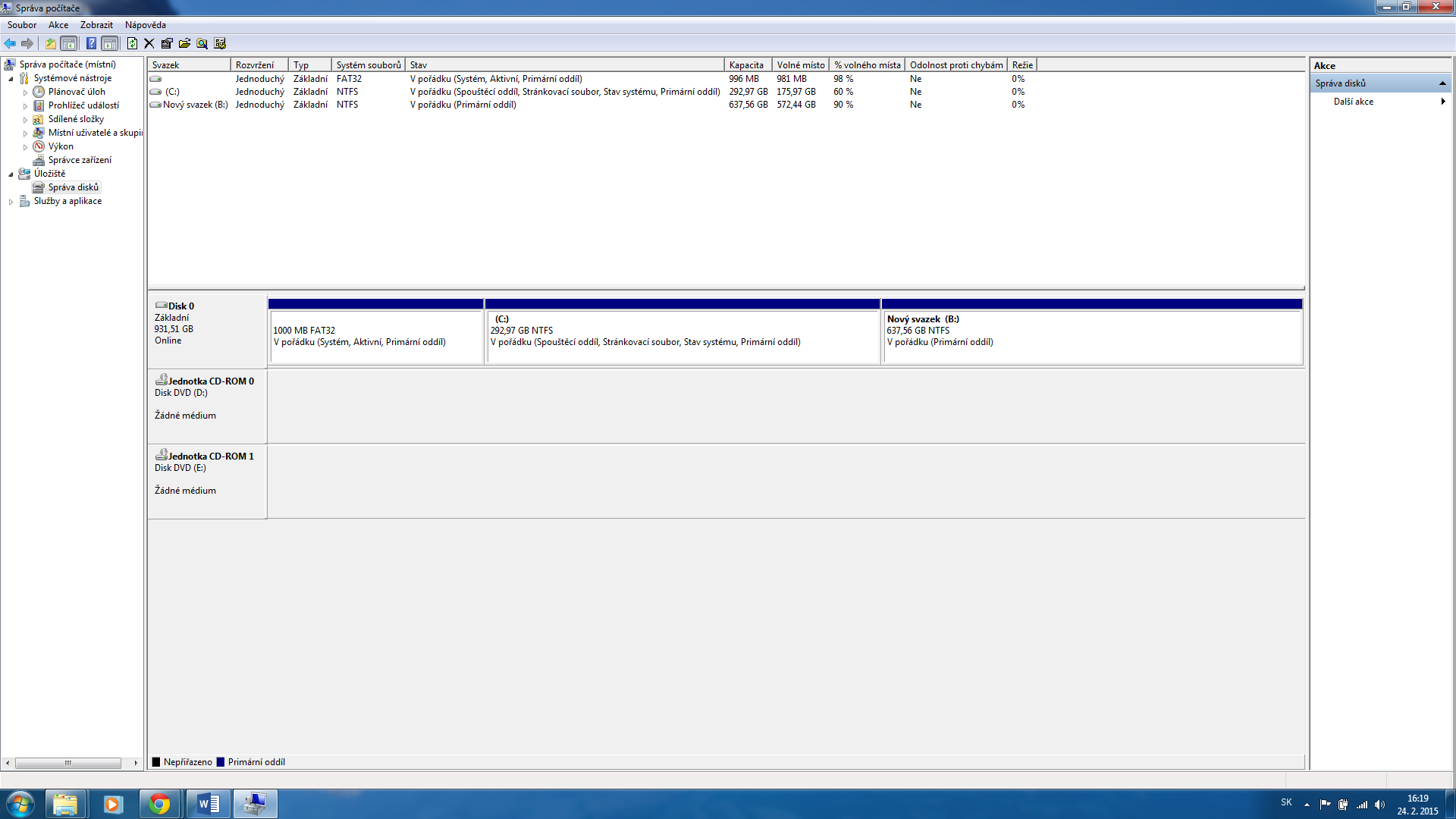Click the black X delete icon
The height and width of the screenshot is (819, 1456).
tap(149, 43)
